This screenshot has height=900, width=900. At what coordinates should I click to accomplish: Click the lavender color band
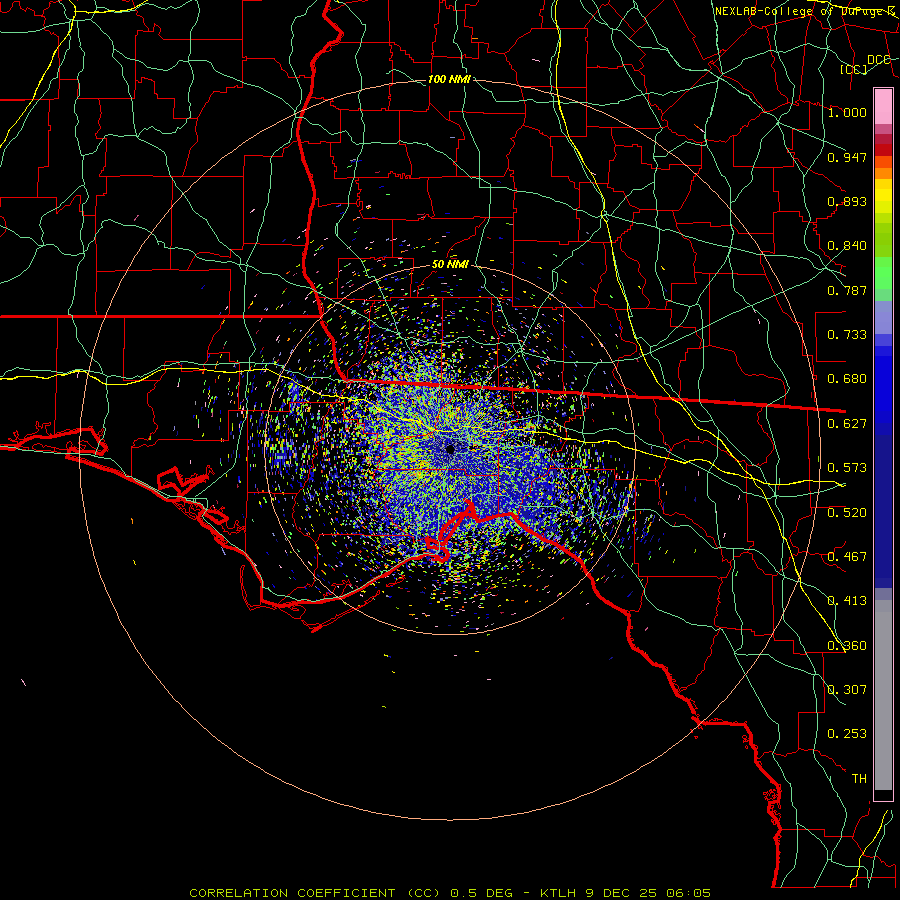[x=883, y=318]
